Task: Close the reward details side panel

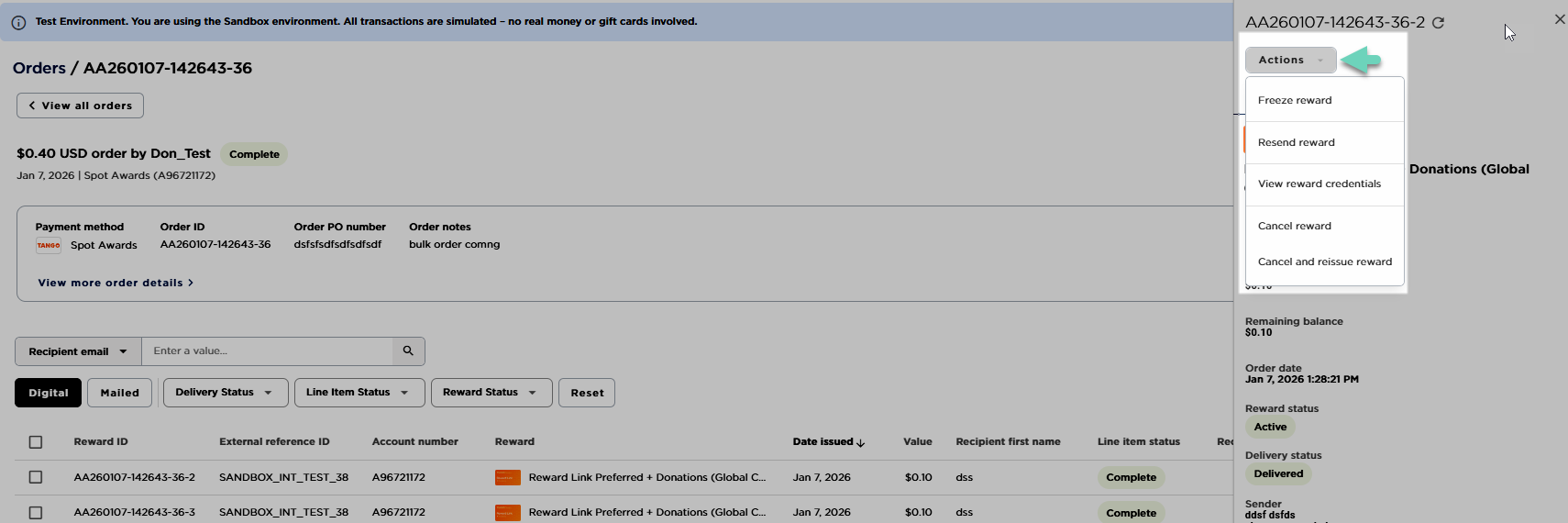Action: tap(1559, 19)
